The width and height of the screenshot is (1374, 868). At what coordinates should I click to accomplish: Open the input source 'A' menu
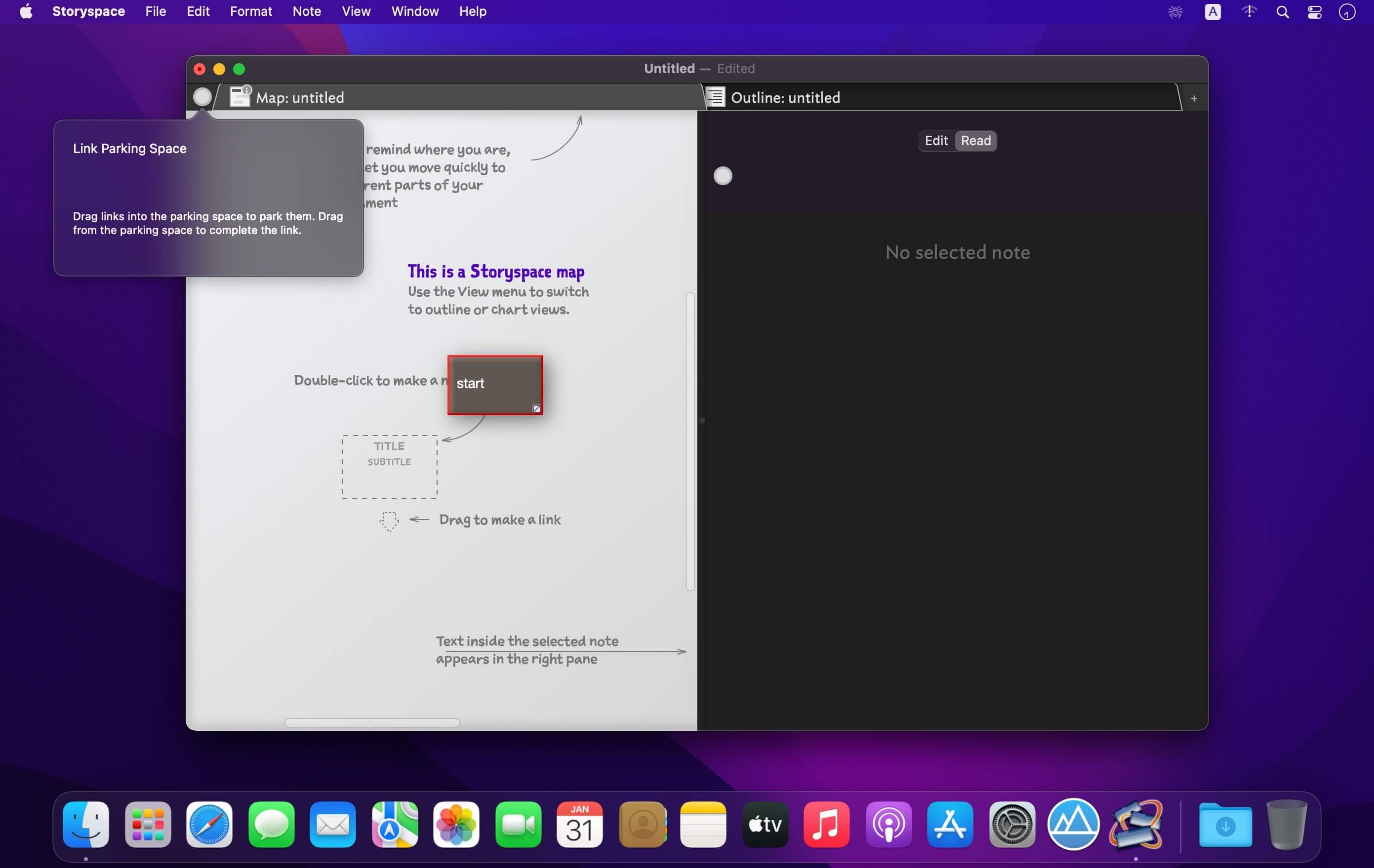1212,12
